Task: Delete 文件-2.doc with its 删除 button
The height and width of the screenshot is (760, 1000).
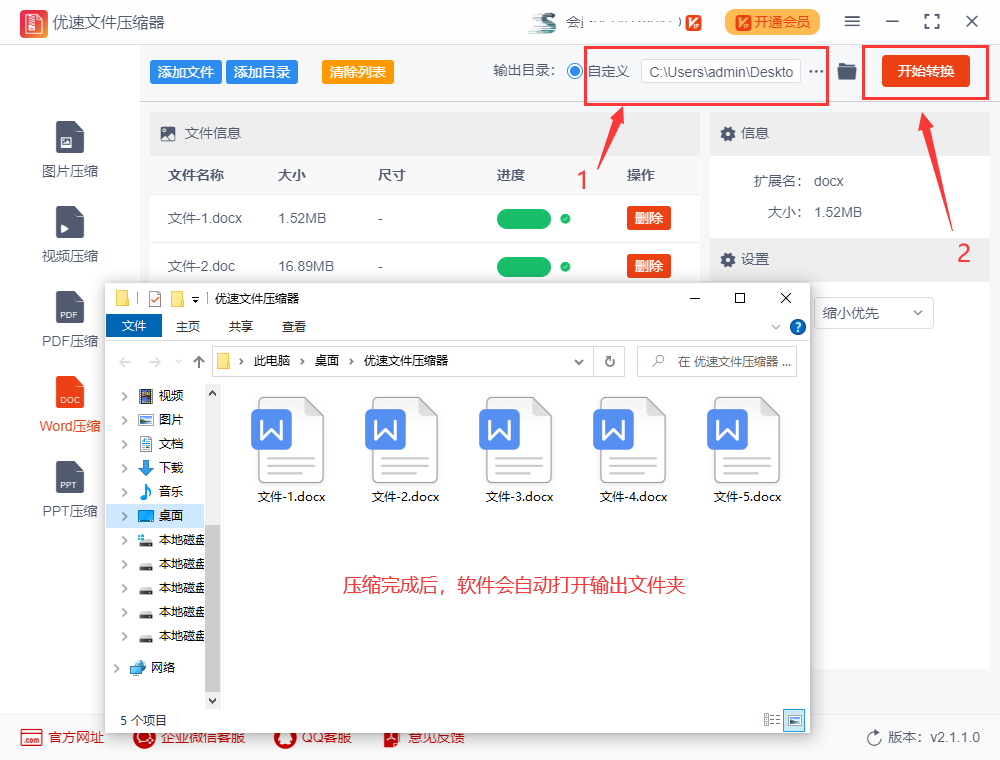Action: (649, 266)
